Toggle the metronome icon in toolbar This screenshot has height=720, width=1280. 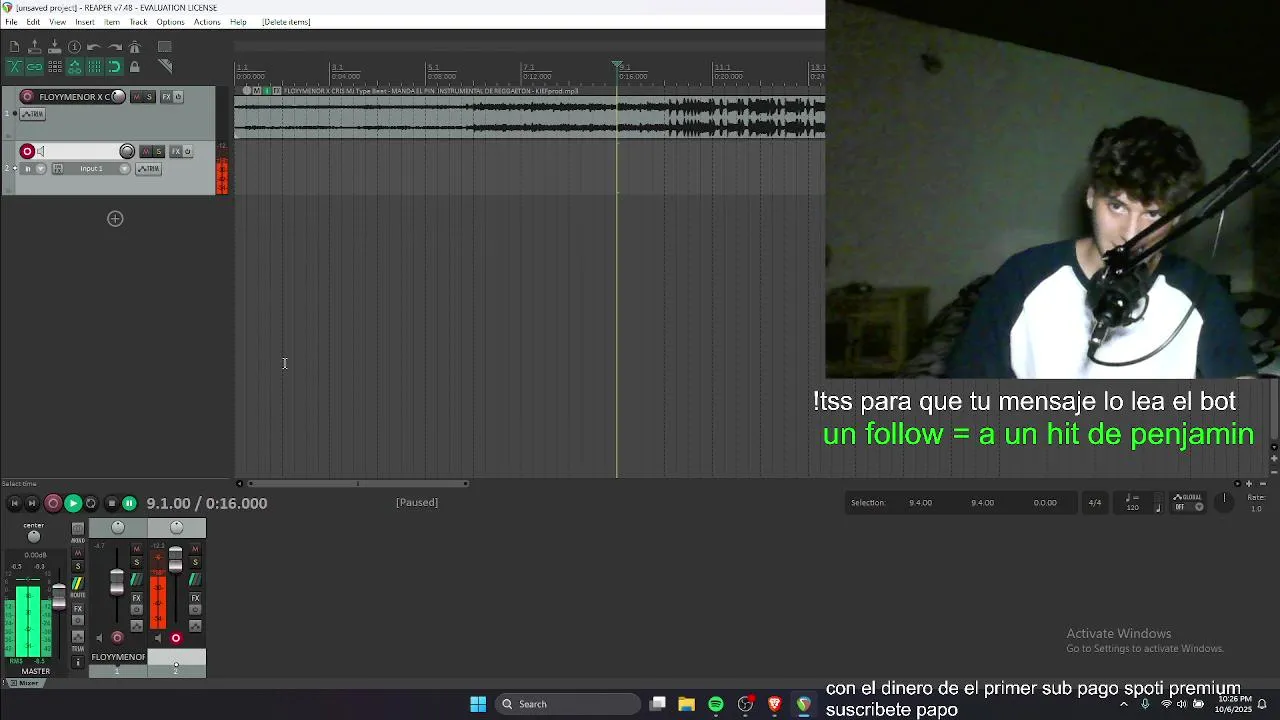(135, 47)
